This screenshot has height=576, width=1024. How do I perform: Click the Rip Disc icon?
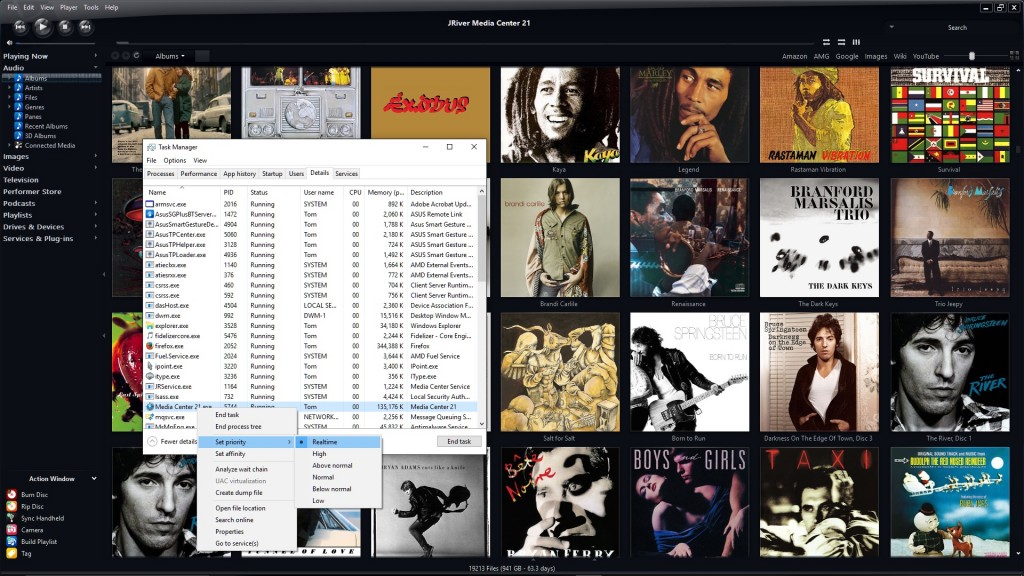point(11,506)
